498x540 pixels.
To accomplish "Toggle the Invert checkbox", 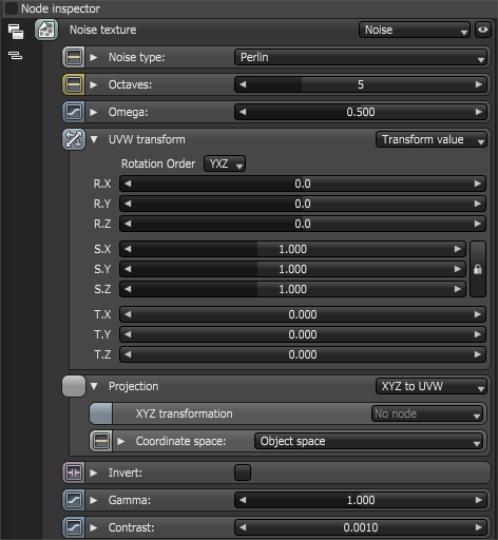I will click(242, 472).
